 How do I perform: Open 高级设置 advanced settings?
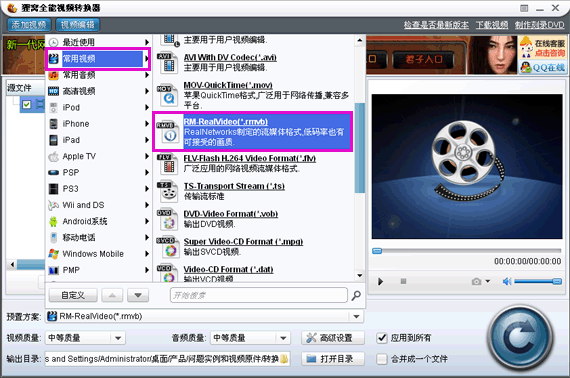tap(333, 338)
